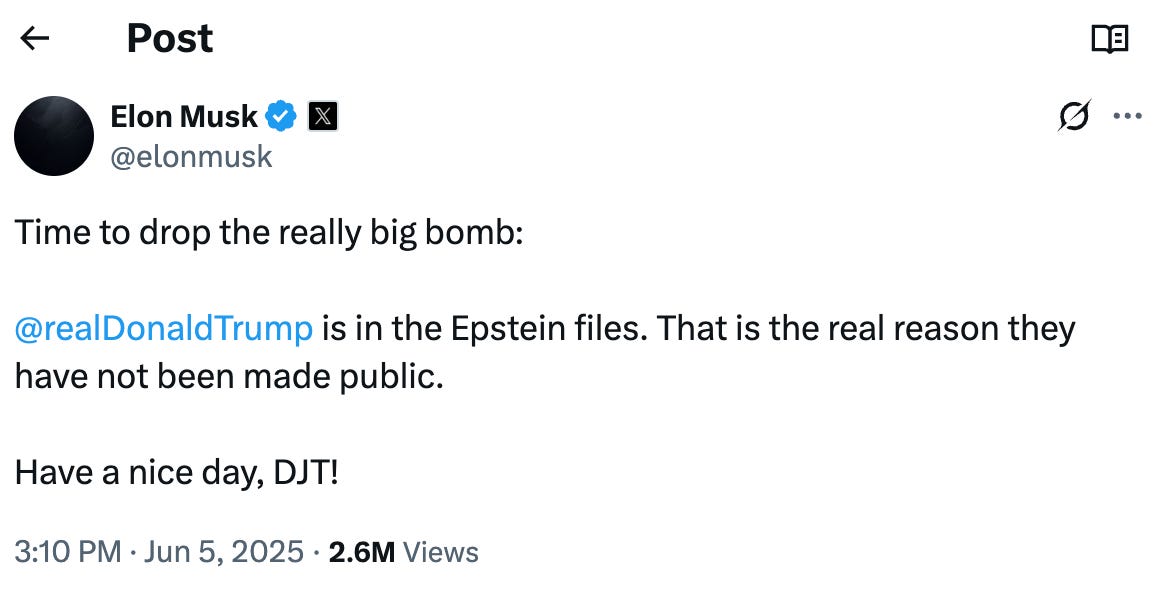
Task: Click the 2.6M view count number
Action: click(362, 552)
